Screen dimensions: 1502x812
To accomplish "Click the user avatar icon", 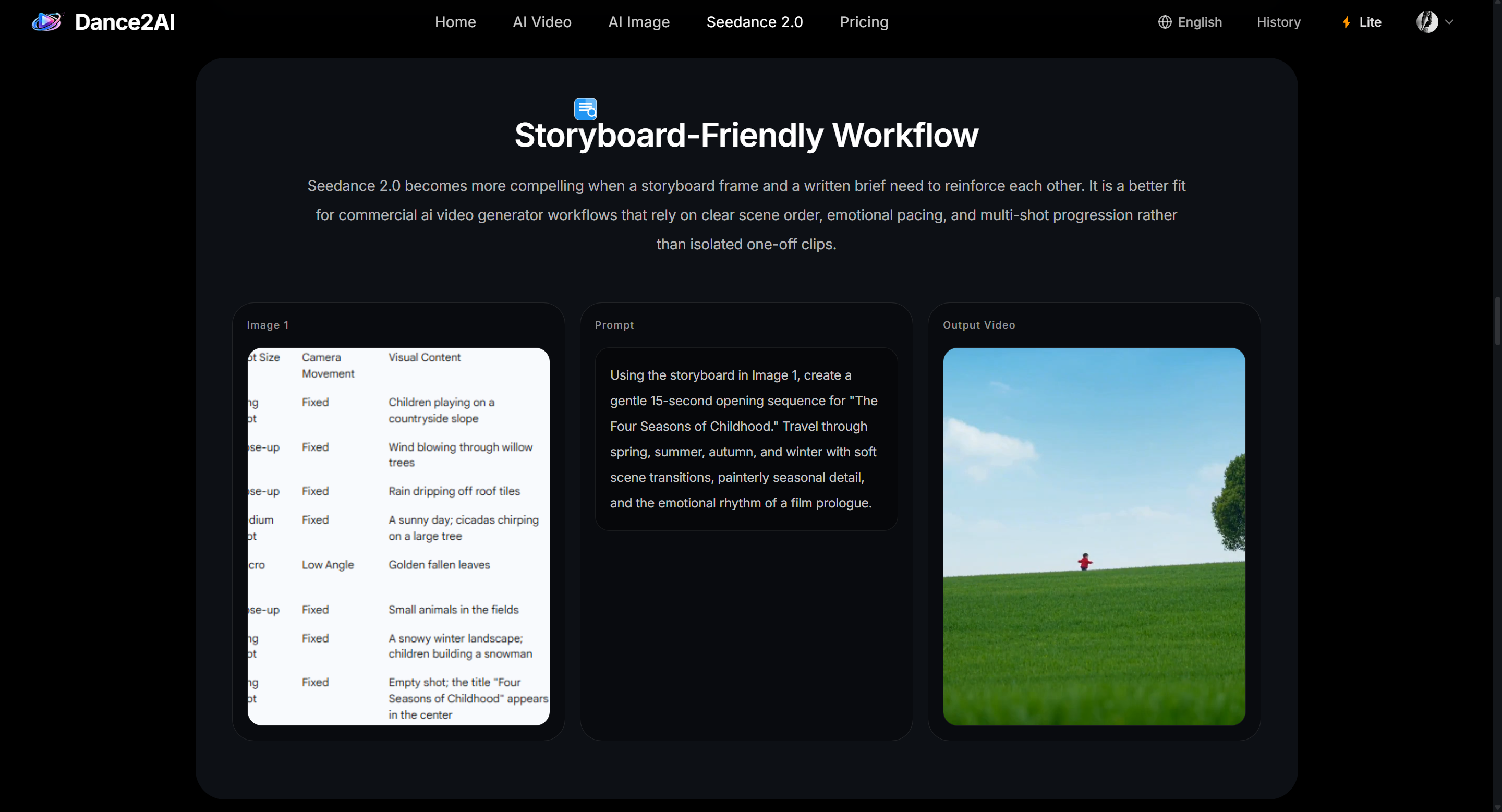I will click(x=1427, y=22).
